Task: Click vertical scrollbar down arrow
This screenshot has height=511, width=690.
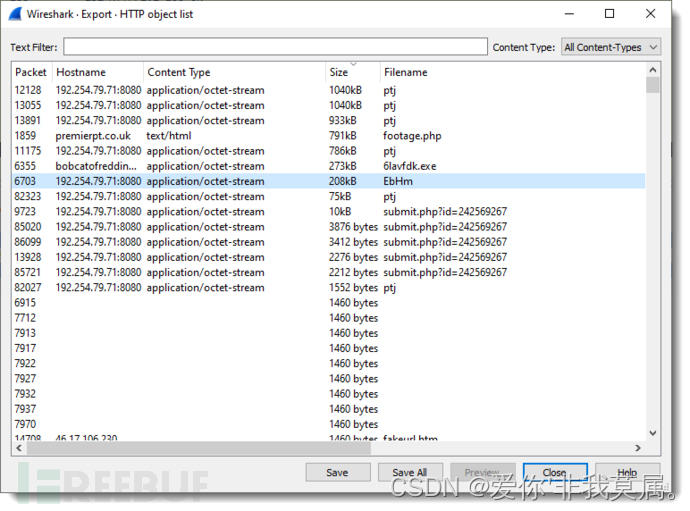Action: pyautogui.click(x=653, y=434)
